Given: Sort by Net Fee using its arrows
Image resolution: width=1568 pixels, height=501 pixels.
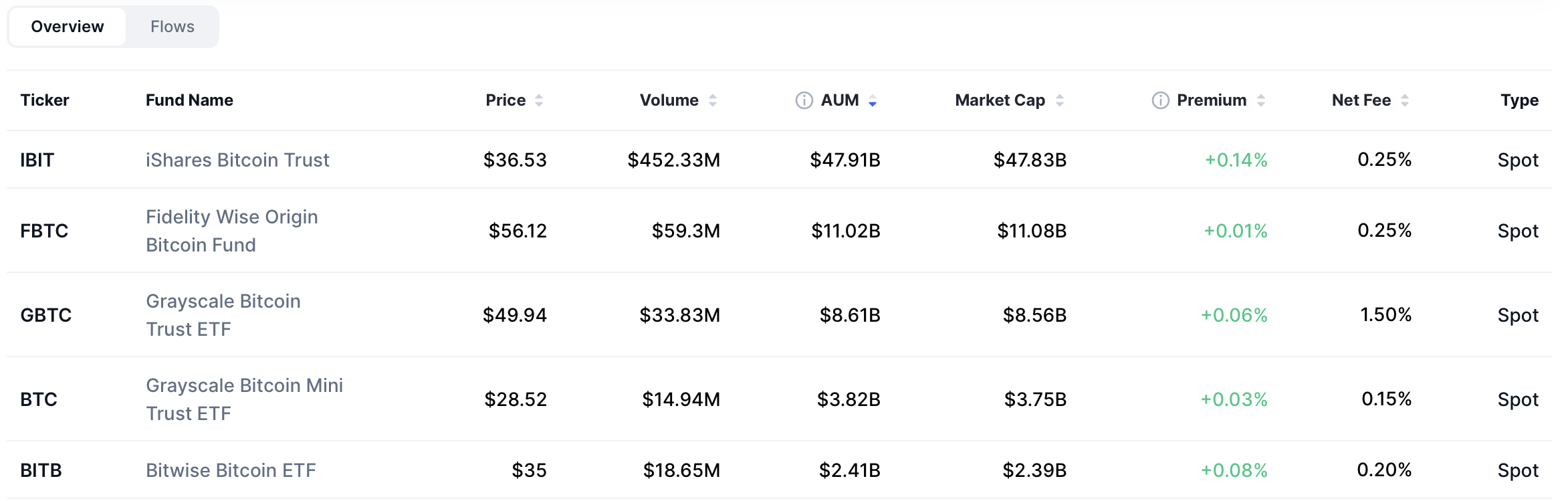Looking at the screenshot, I should coord(1405,100).
